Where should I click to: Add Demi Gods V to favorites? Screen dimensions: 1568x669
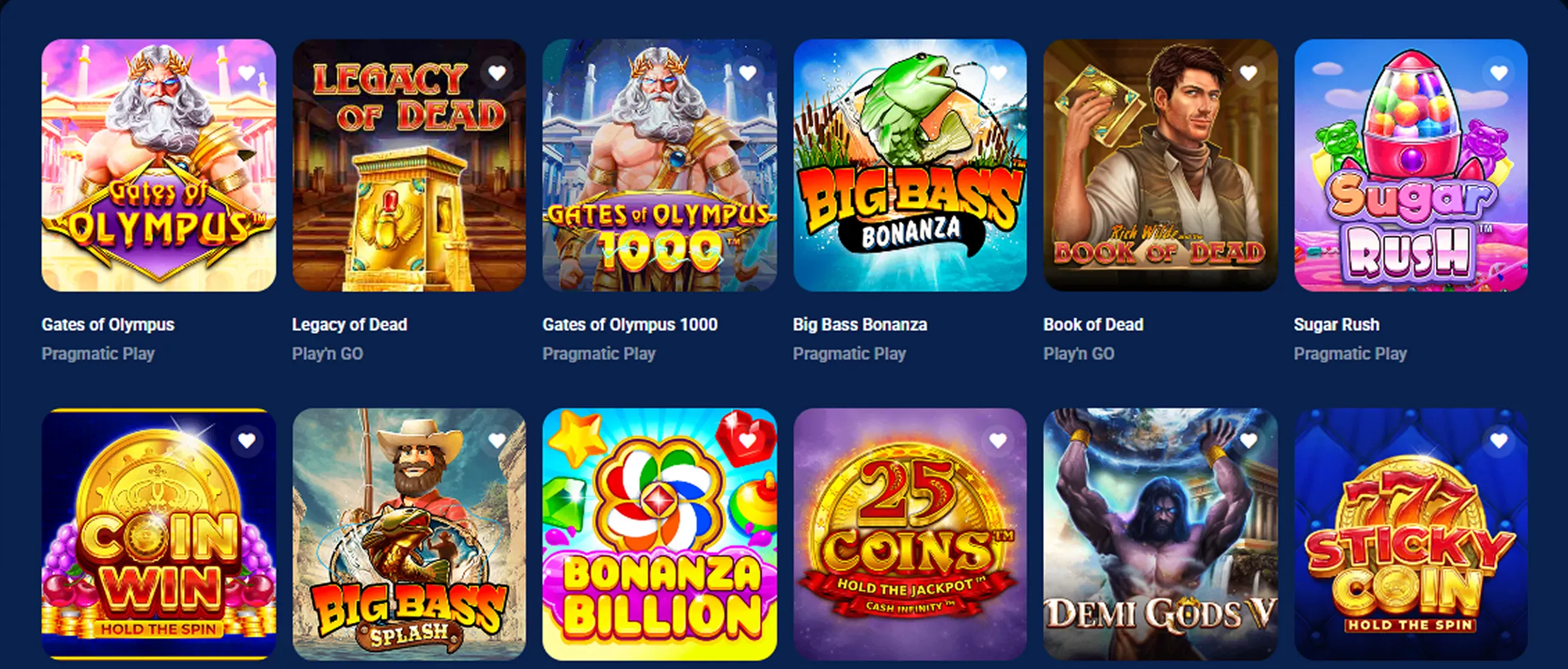coord(1248,441)
